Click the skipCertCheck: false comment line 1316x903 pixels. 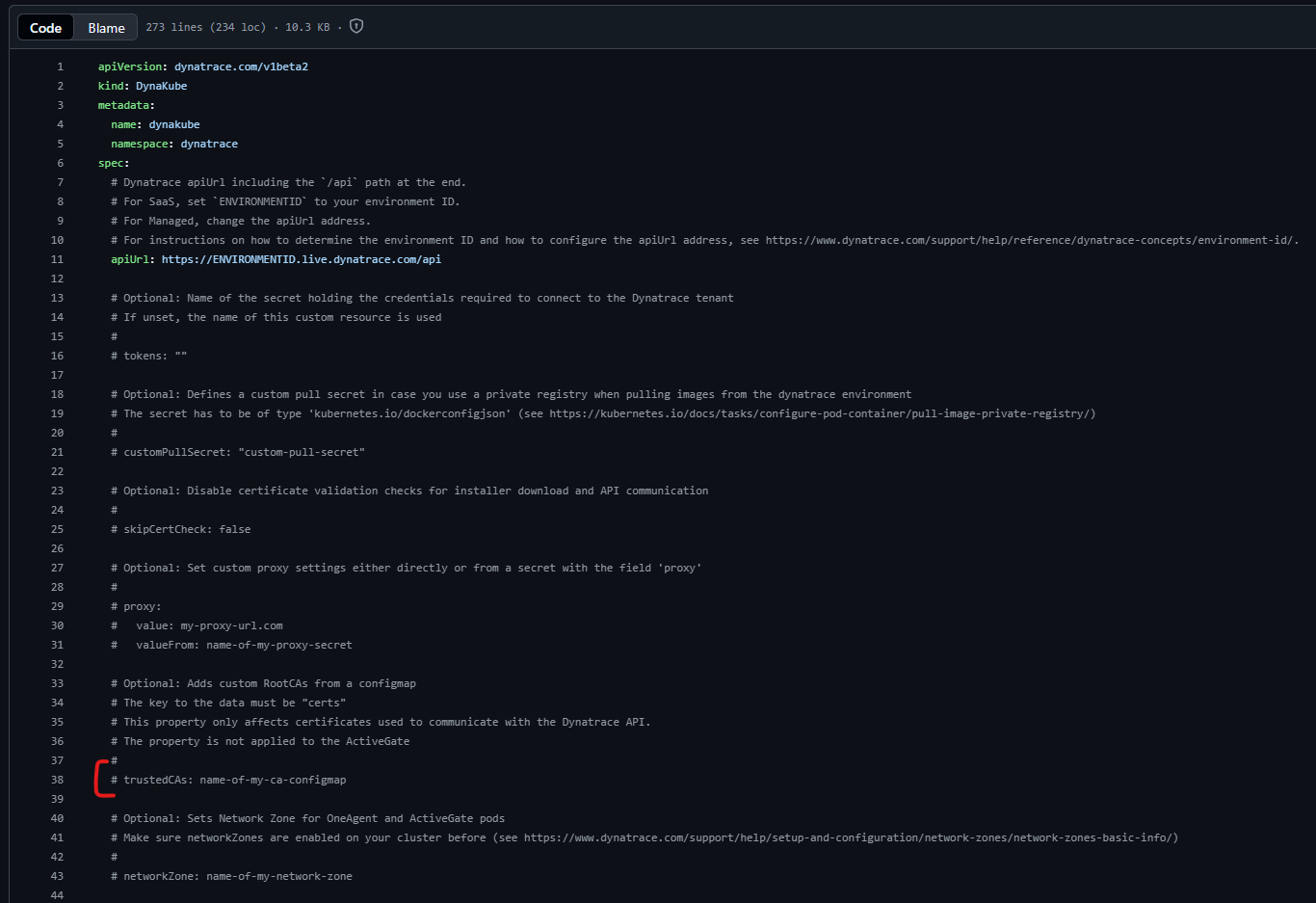pyautogui.click(x=180, y=529)
